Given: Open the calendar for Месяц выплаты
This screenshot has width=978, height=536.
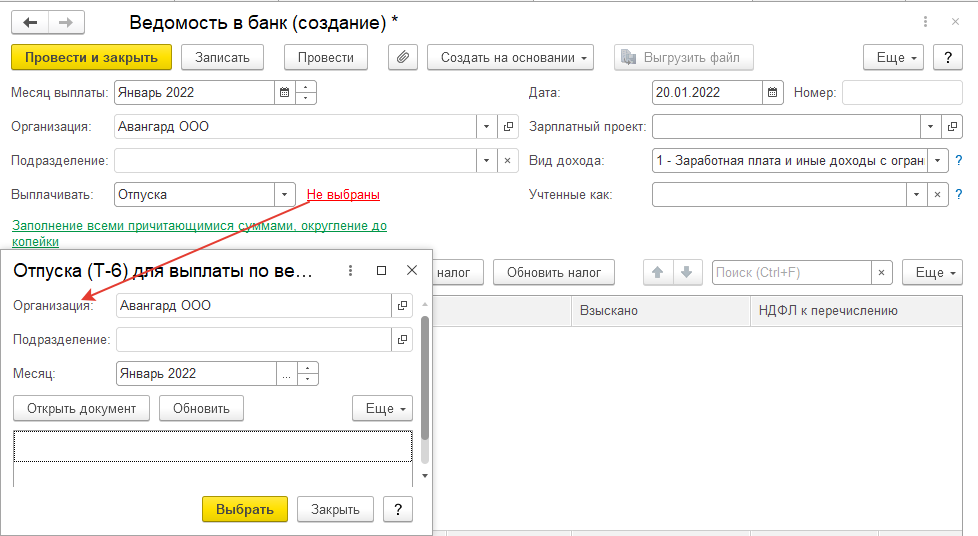Looking at the screenshot, I should (x=285, y=92).
